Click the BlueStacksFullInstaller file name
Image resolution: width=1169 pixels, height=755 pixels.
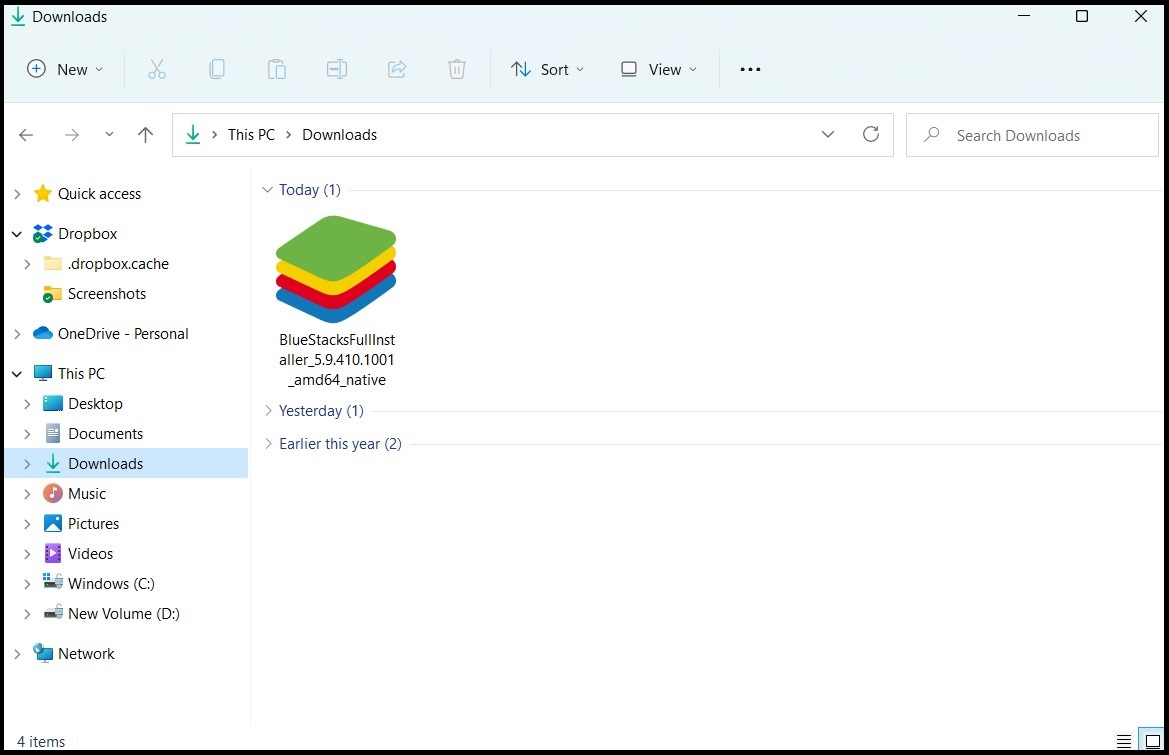point(337,359)
